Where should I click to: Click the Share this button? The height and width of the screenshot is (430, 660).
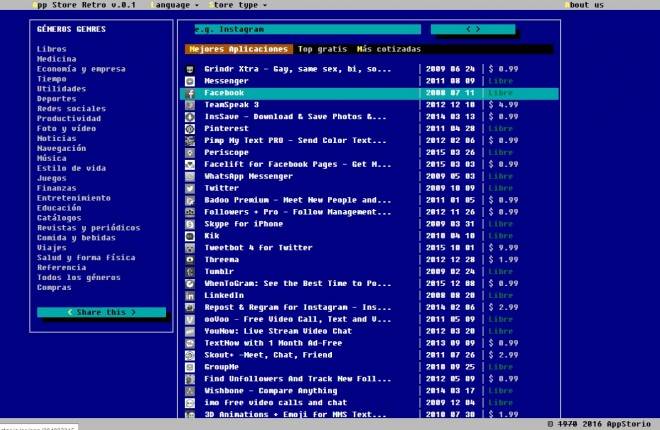coord(101,312)
